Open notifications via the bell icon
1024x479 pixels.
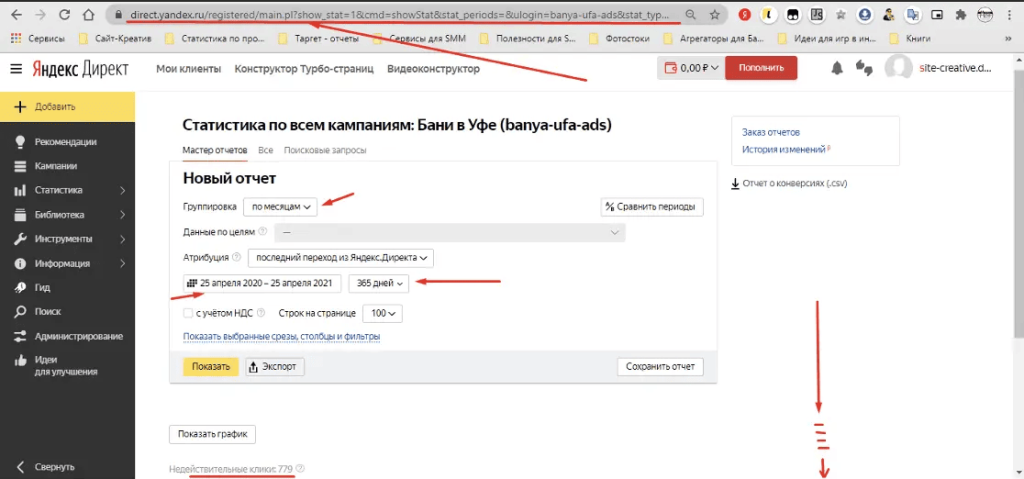pos(837,68)
